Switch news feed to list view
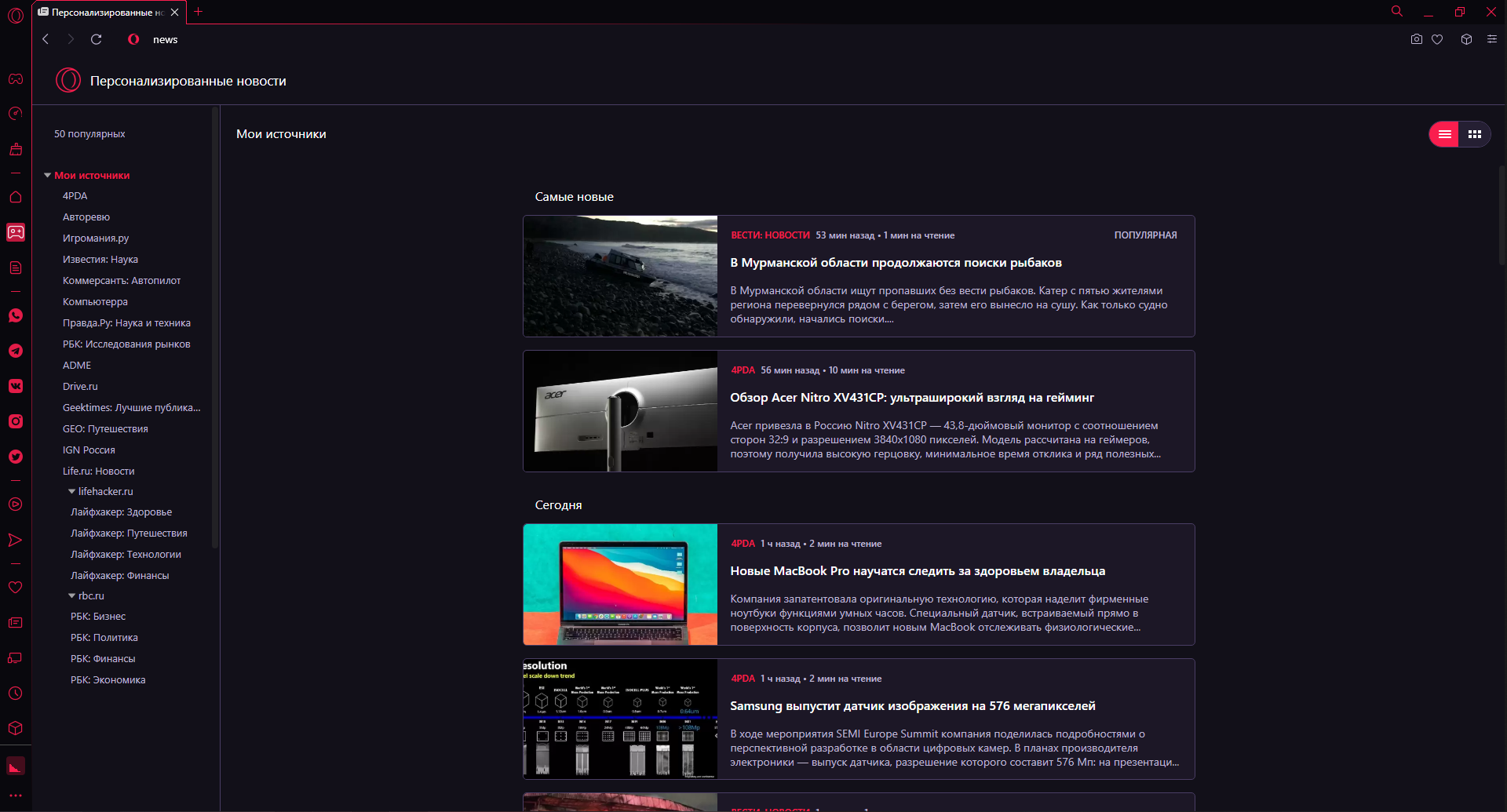1507x812 pixels. (1444, 134)
